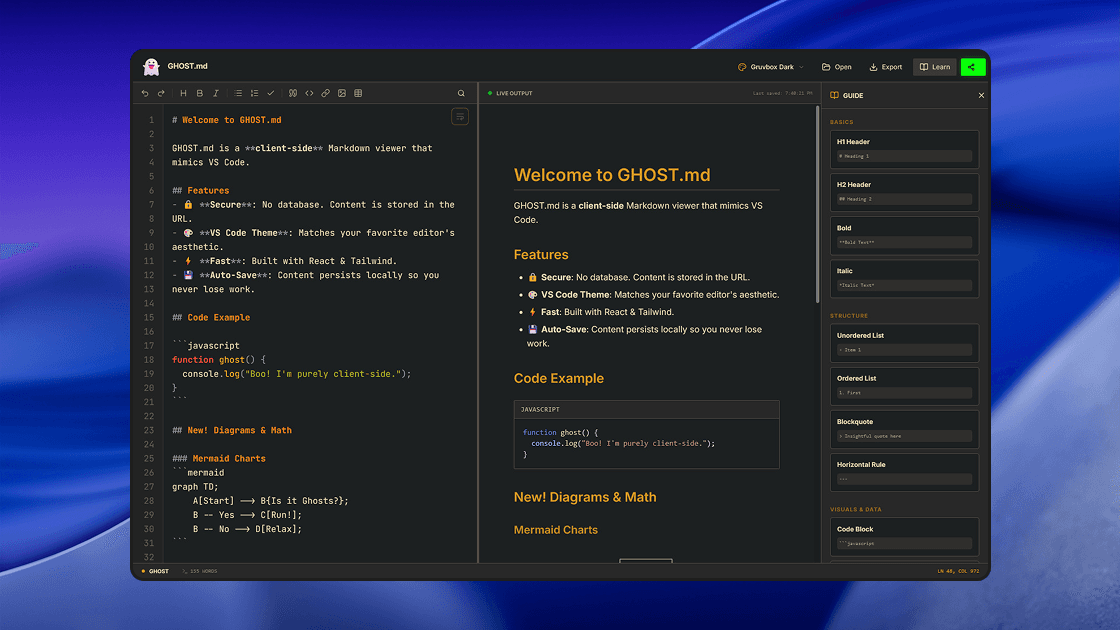
Task: Click the JAVASCRIPT code block label
Action: (x=540, y=410)
